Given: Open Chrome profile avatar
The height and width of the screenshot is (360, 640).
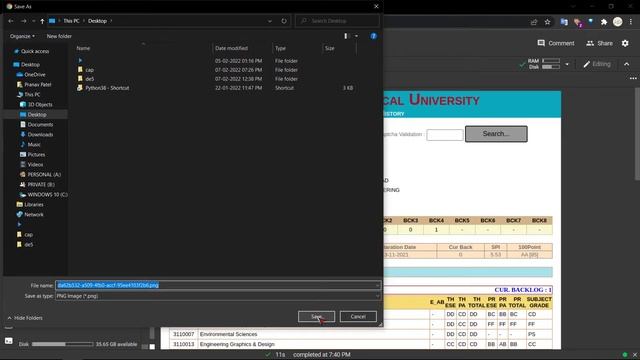Looking at the screenshot, I should pyautogui.click(x=618, y=22).
